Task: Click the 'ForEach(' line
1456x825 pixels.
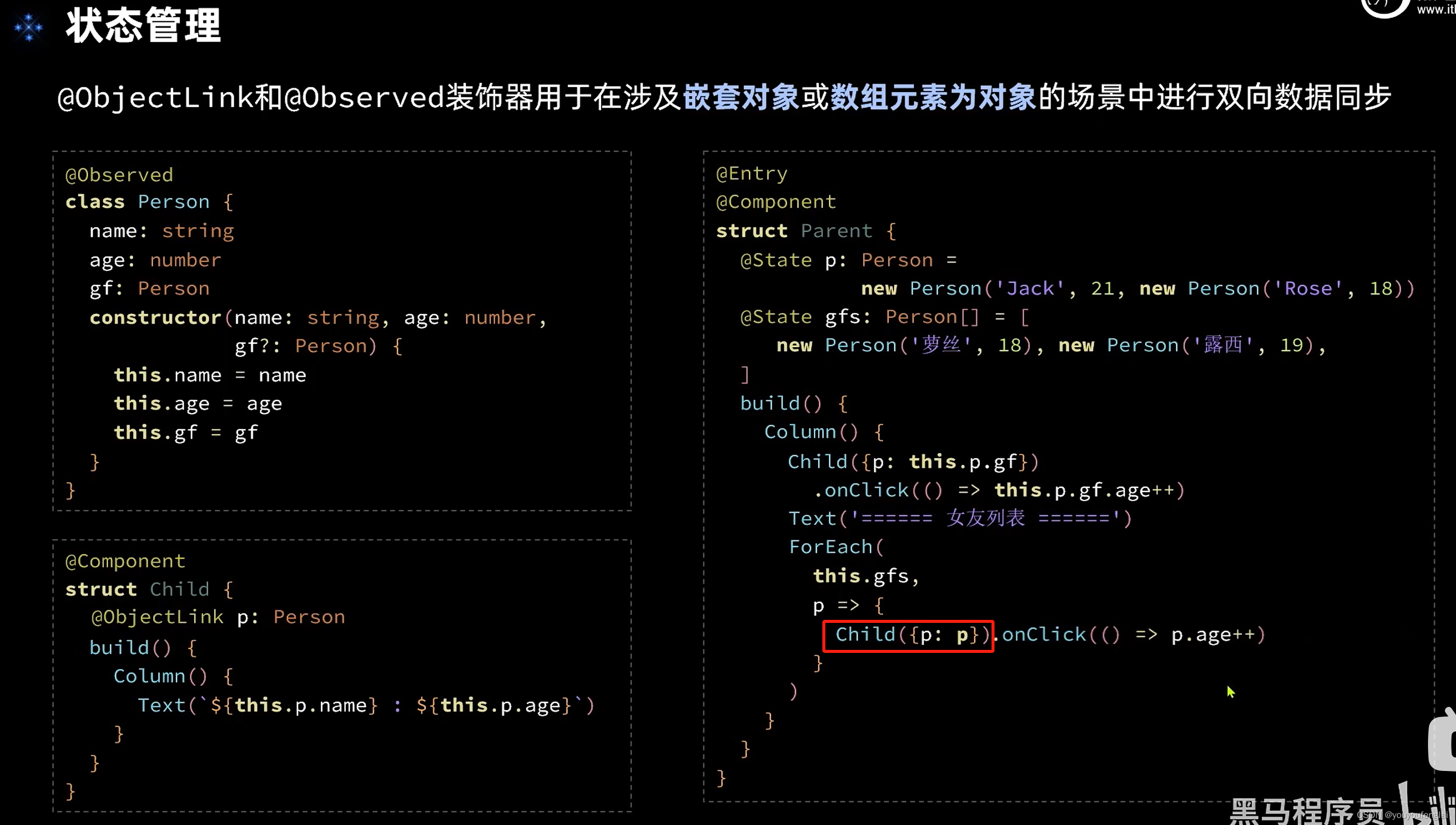Action: 836,548
